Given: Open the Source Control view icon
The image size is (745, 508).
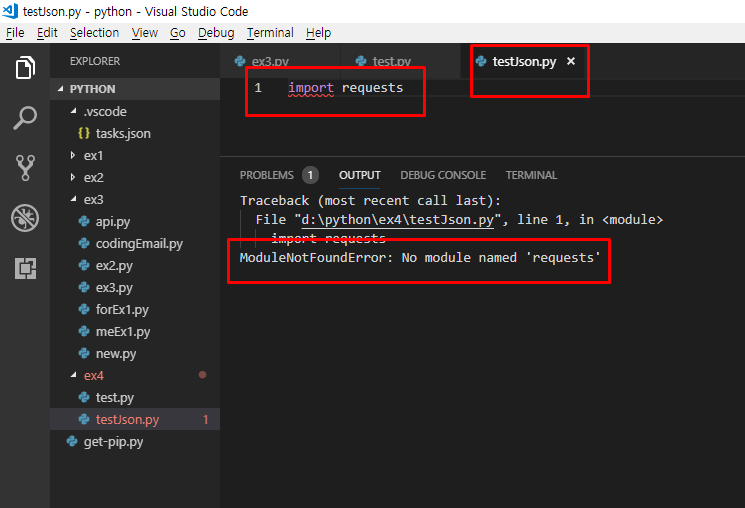Looking at the screenshot, I should click(25, 168).
